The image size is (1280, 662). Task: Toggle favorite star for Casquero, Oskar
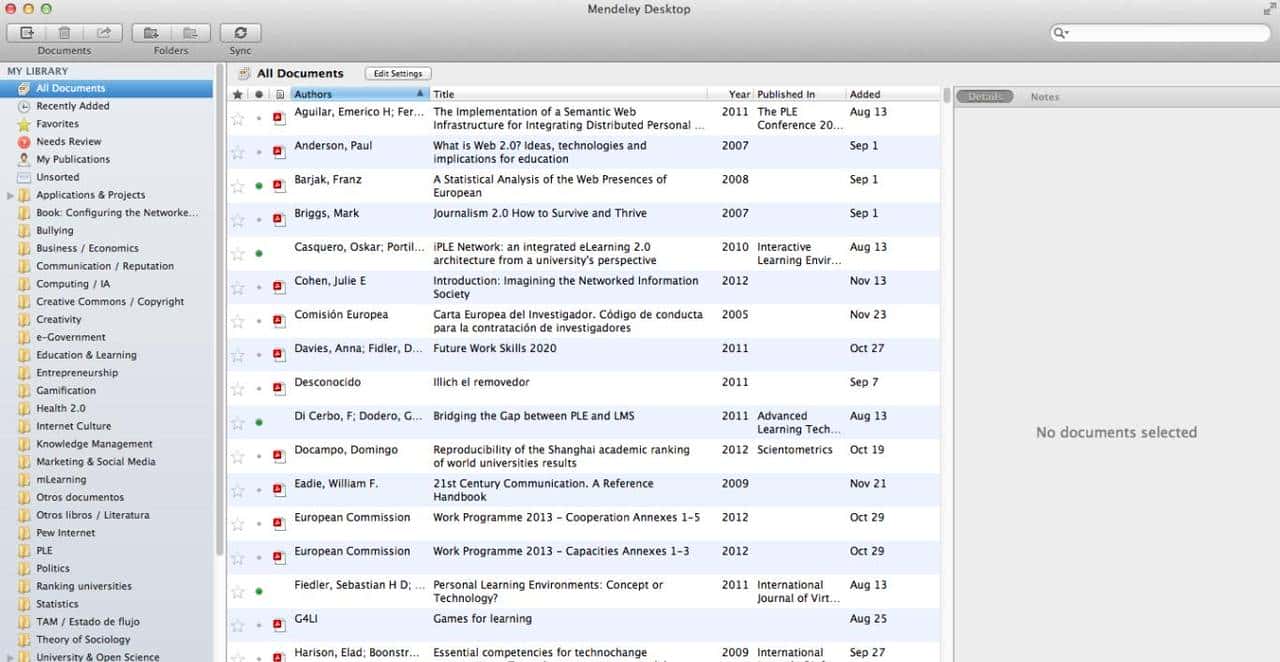pyautogui.click(x=238, y=254)
